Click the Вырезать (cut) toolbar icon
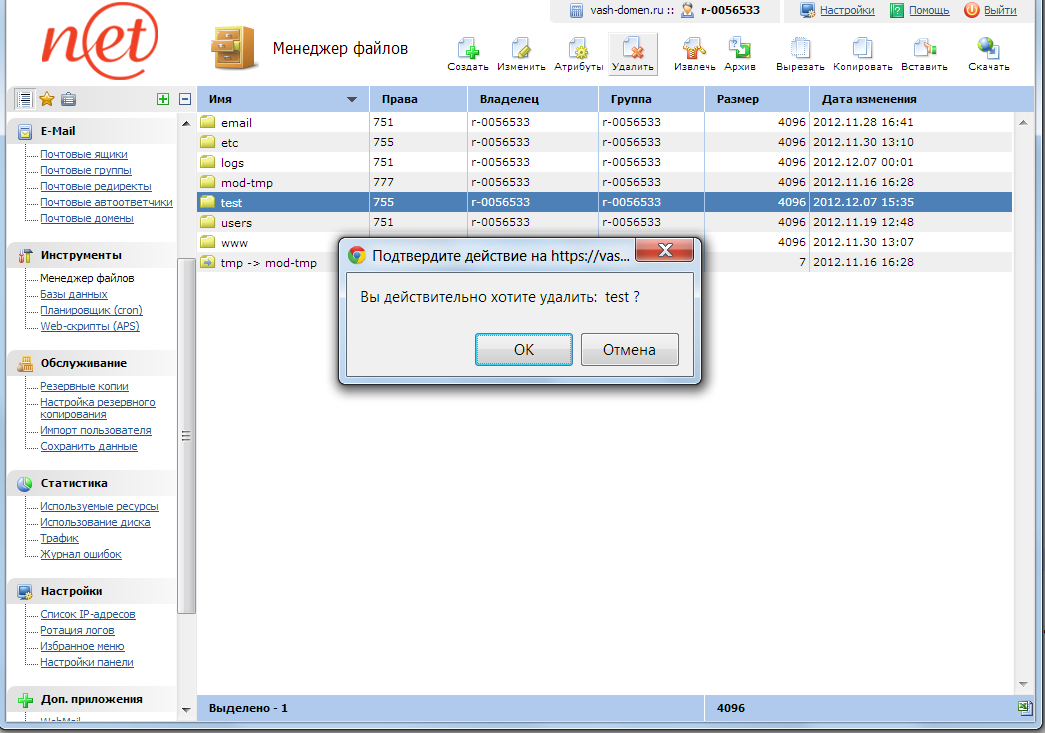Image resolution: width=1045 pixels, height=733 pixels. (x=799, y=49)
